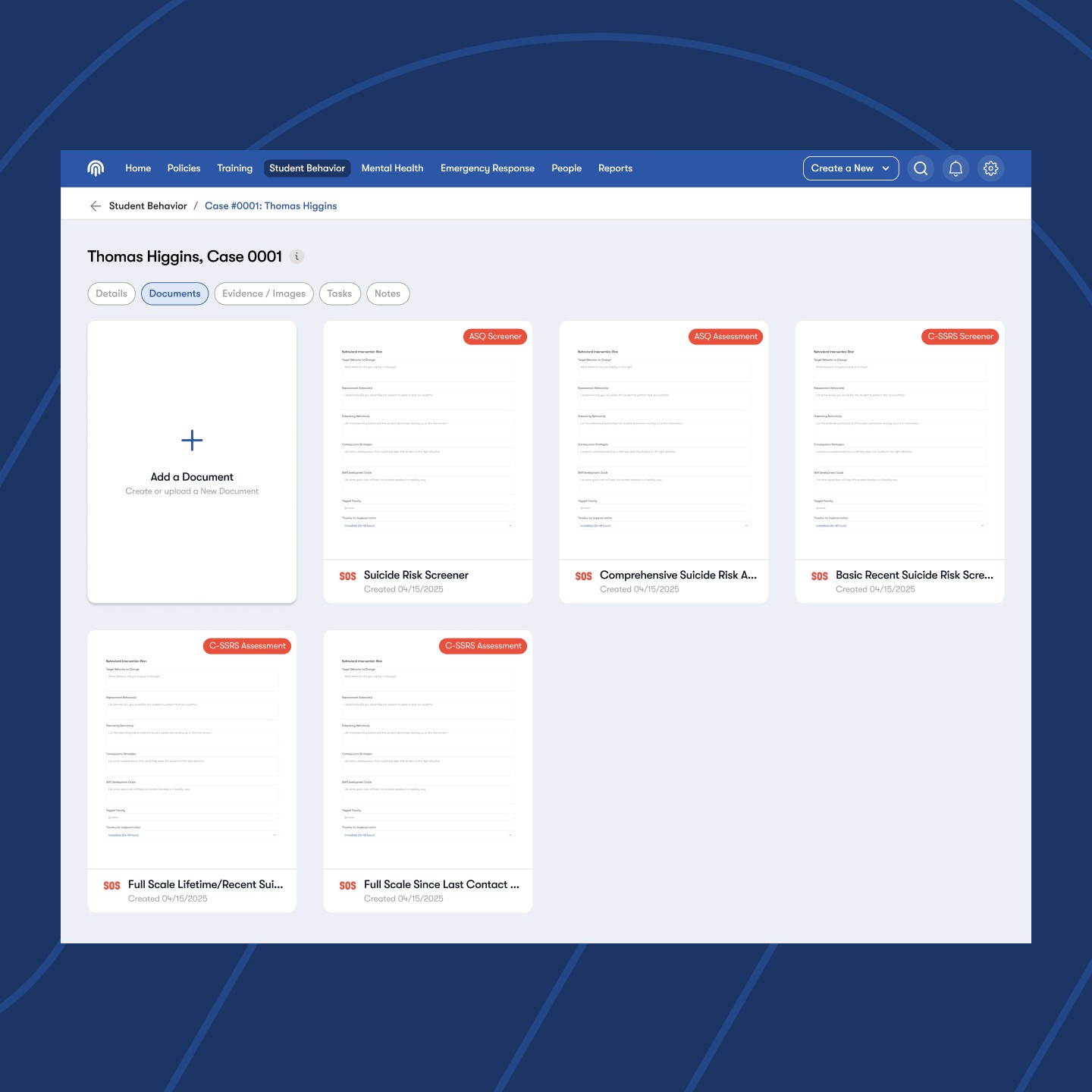Select the Evidence / Images tab
The height and width of the screenshot is (1092, 1092).
[x=264, y=293]
